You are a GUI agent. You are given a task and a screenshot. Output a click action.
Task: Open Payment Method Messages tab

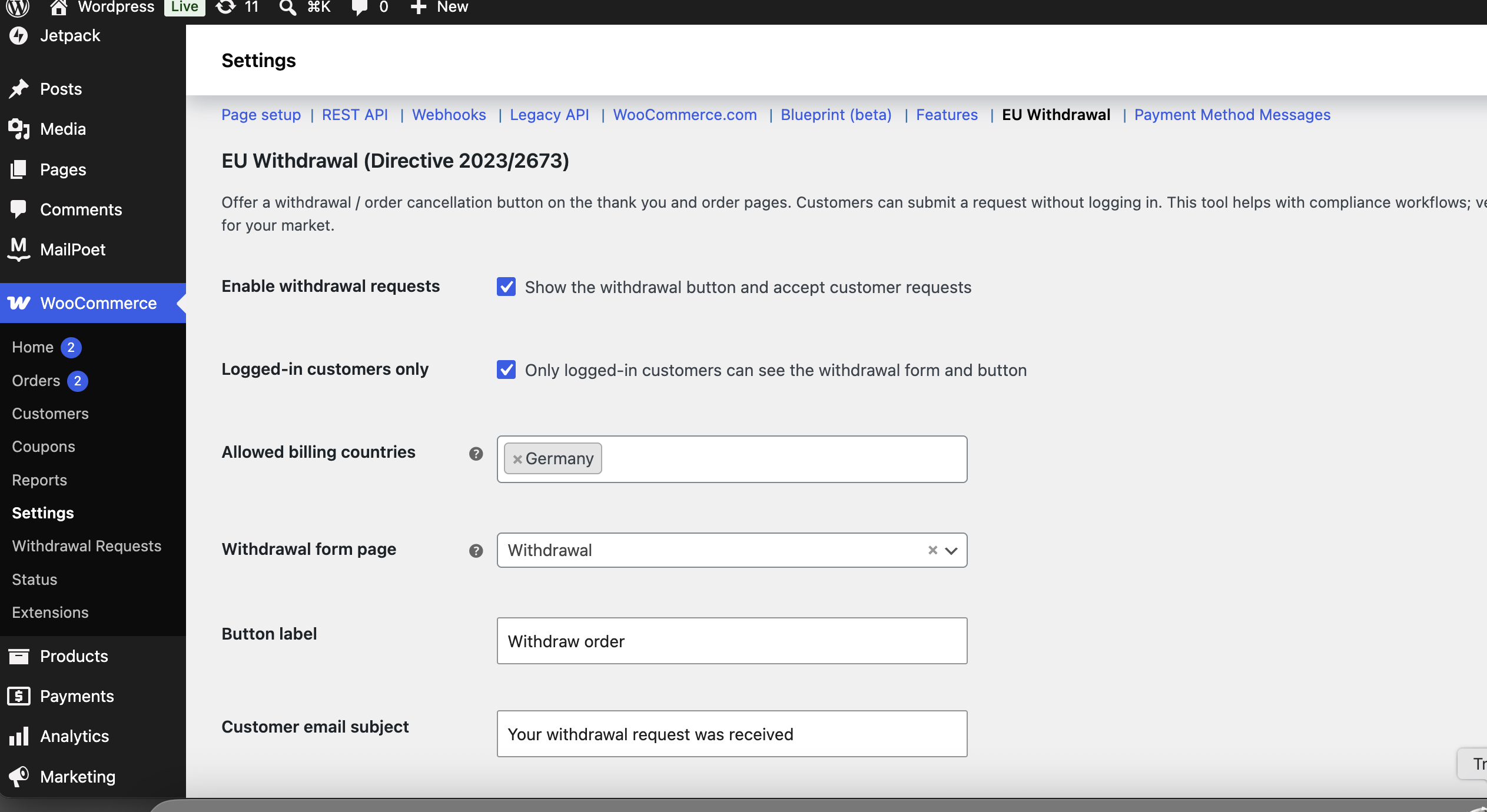click(1232, 115)
